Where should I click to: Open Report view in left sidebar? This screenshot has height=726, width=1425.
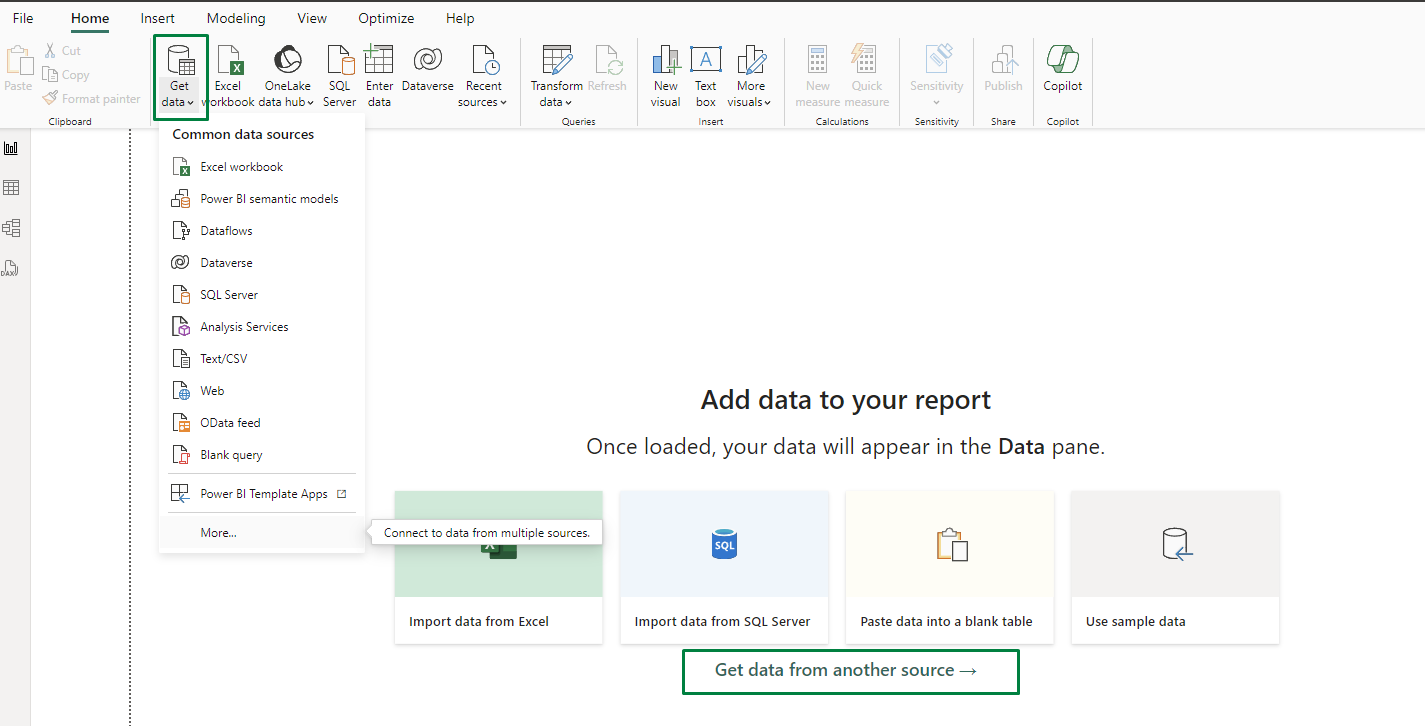click(x=11, y=148)
